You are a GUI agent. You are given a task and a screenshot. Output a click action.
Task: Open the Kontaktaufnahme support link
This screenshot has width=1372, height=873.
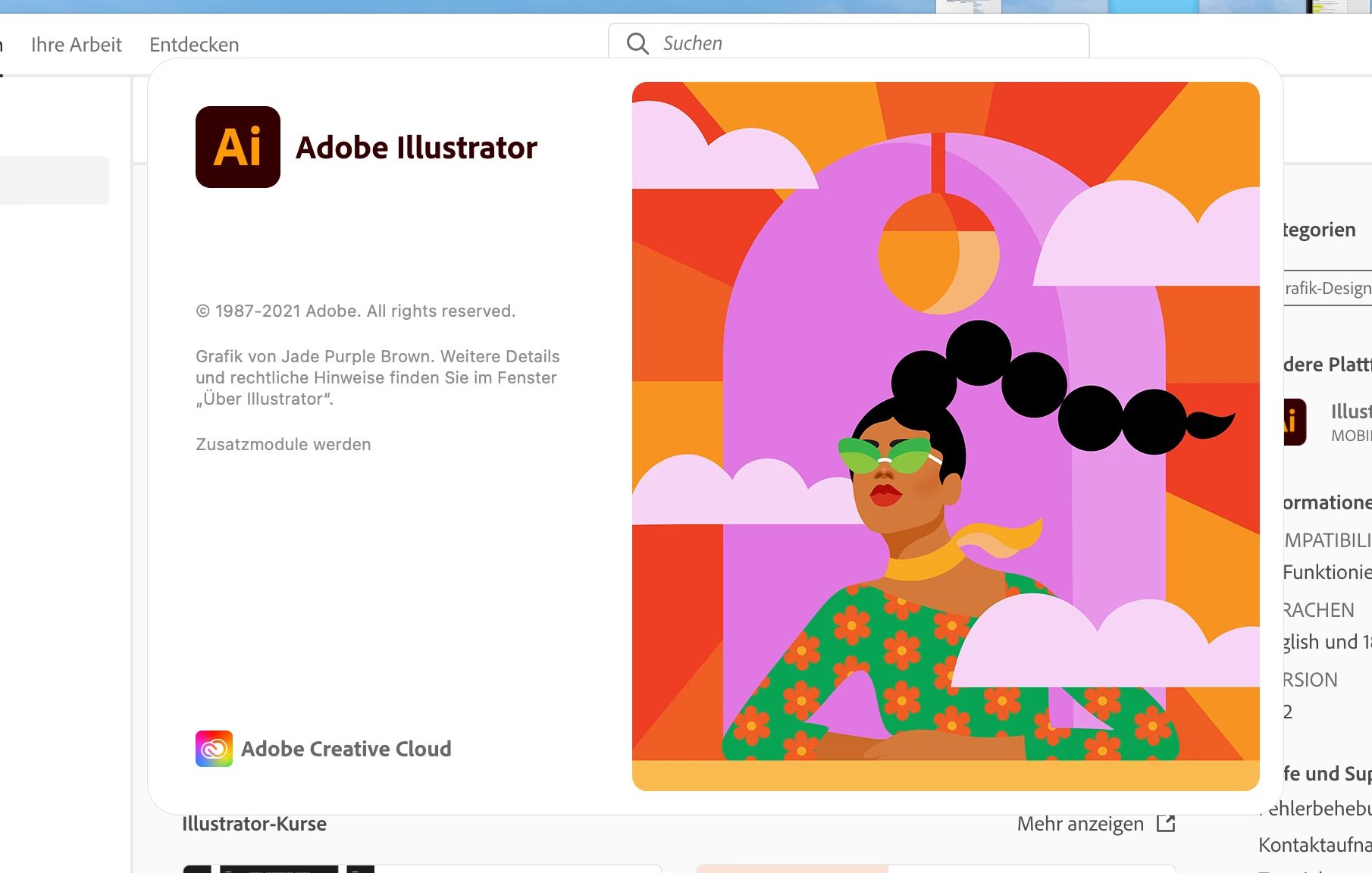pos(1315,845)
